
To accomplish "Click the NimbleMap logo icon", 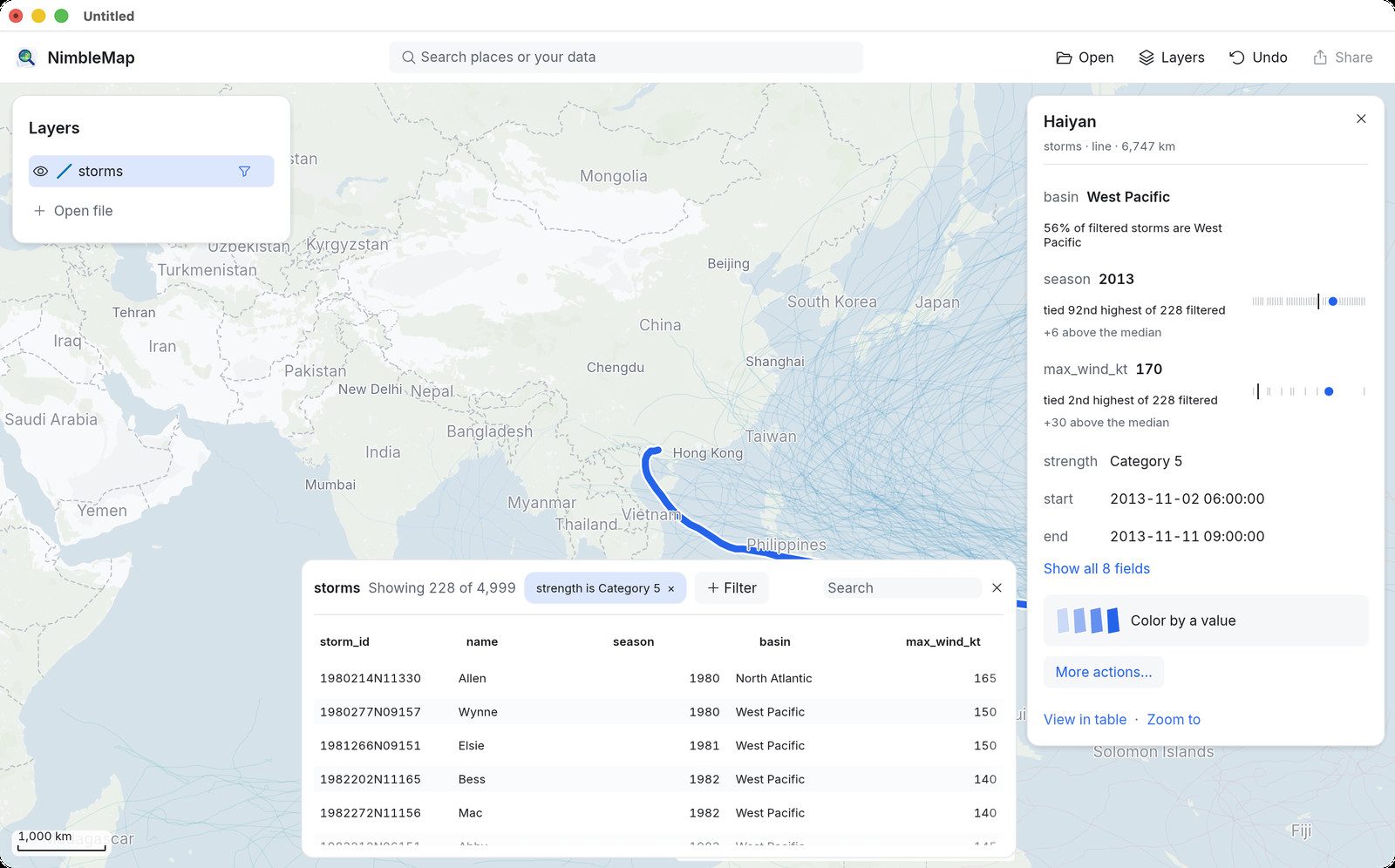I will tap(26, 58).
